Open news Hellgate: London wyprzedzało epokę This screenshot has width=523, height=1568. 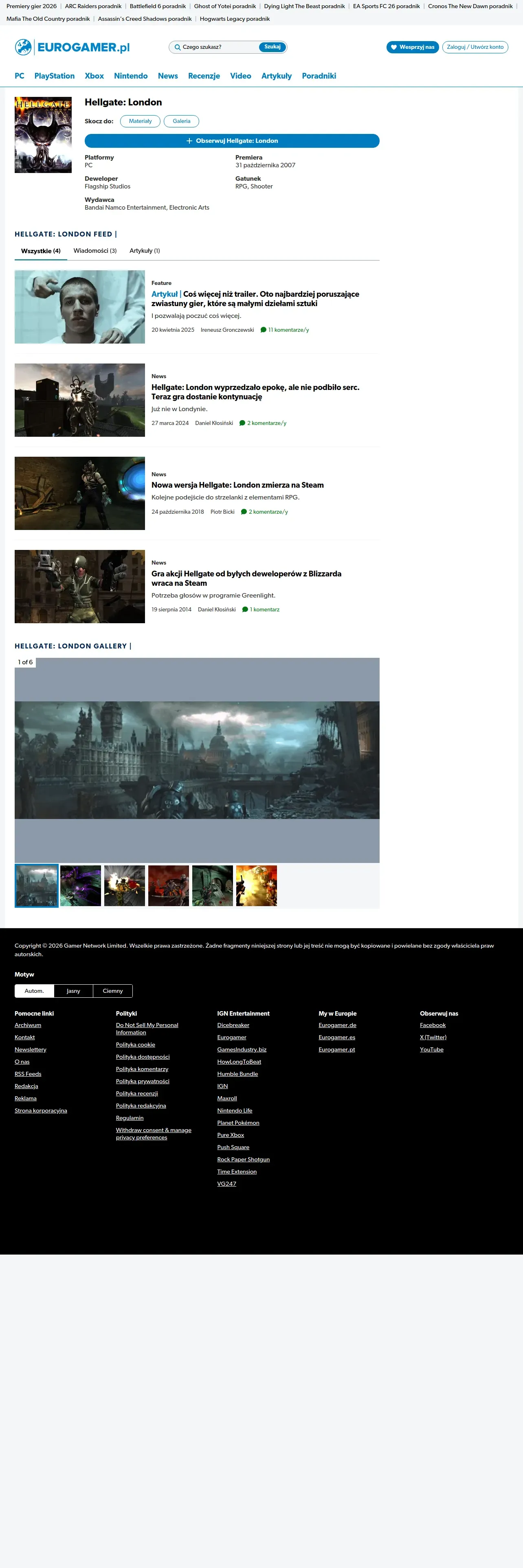click(x=255, y=392)
